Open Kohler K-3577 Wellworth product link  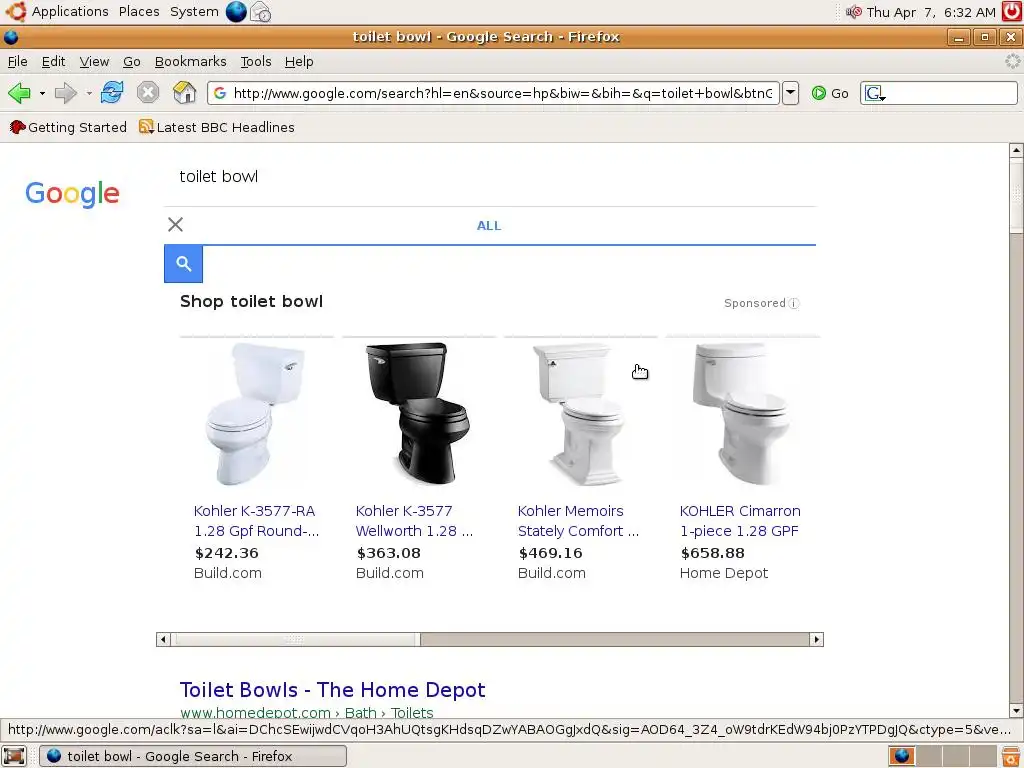(x=414, y=520)
